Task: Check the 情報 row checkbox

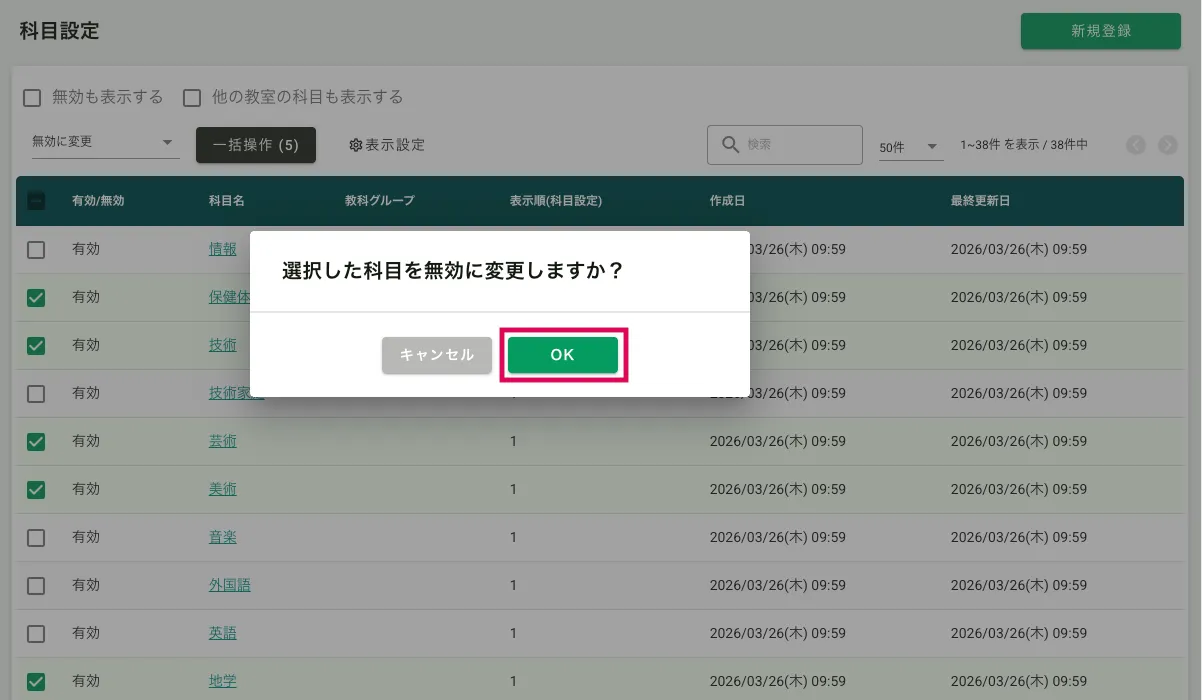Action: [x=36, y=250]
